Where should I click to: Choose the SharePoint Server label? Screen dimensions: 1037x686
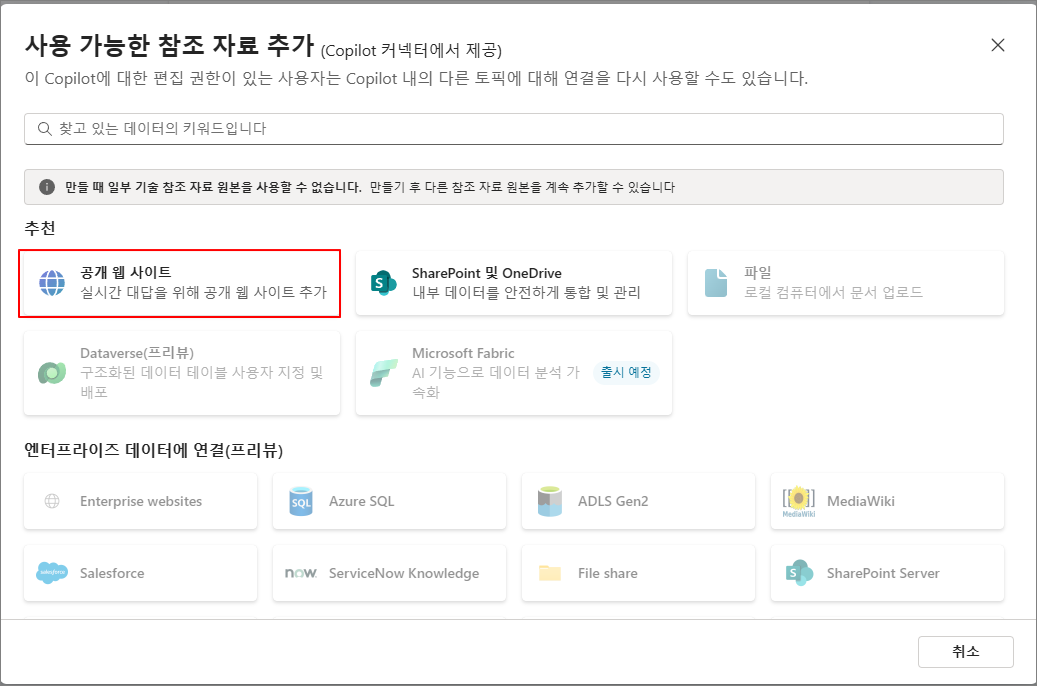coord(883,573)
